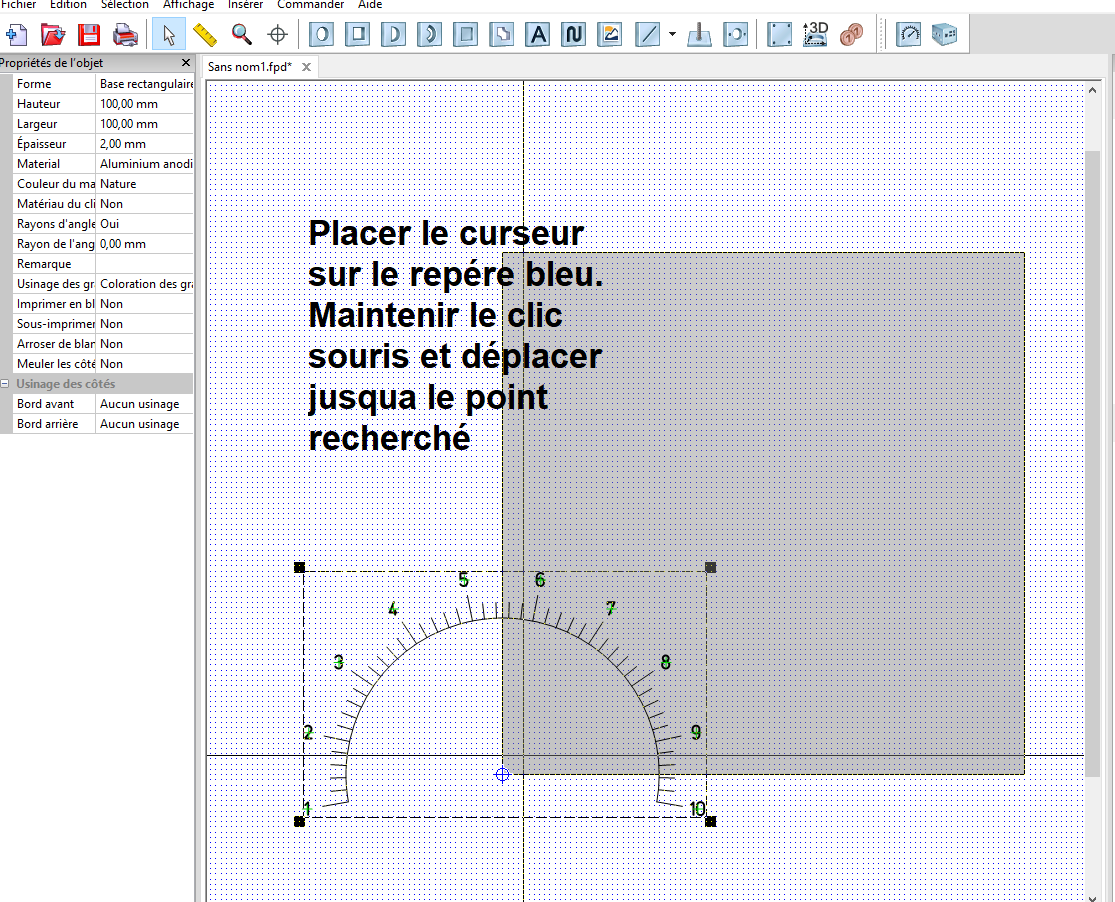The image size is (1115, 902).
Task: Close the Propriétés de l'objet panel
Action: 186,63
